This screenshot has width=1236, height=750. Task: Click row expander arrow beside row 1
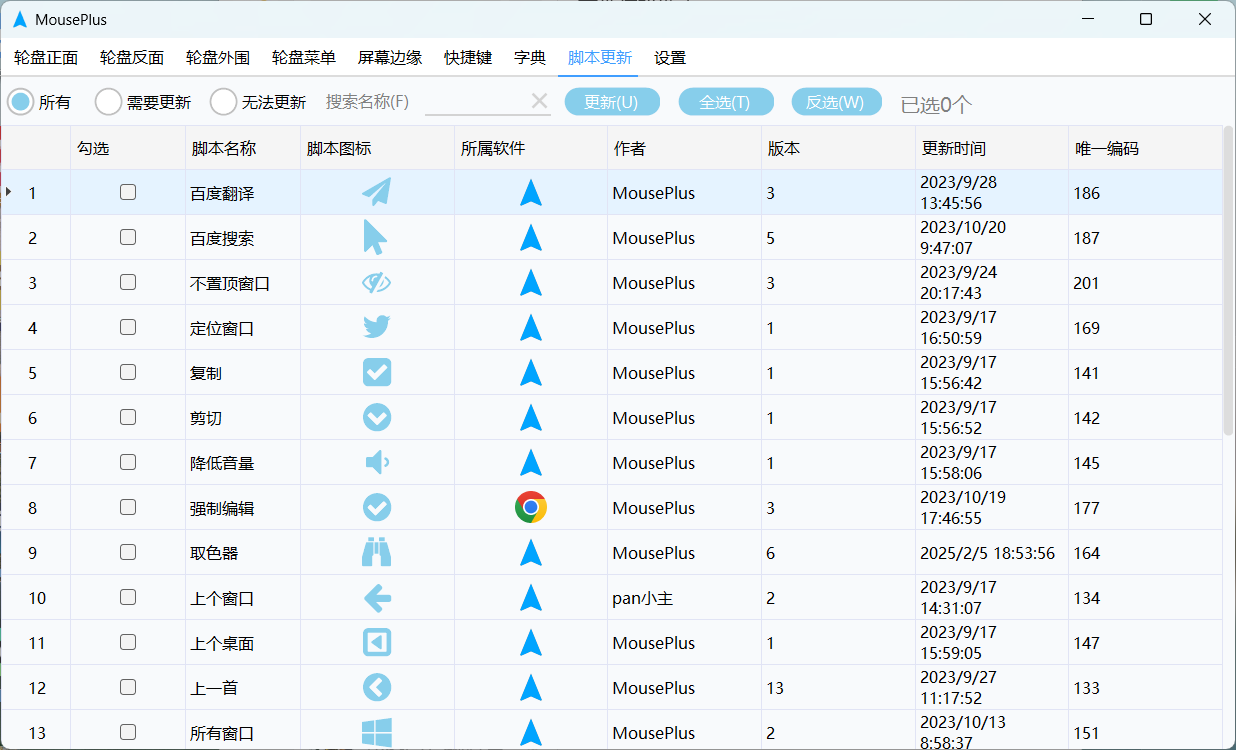point(10,191)
